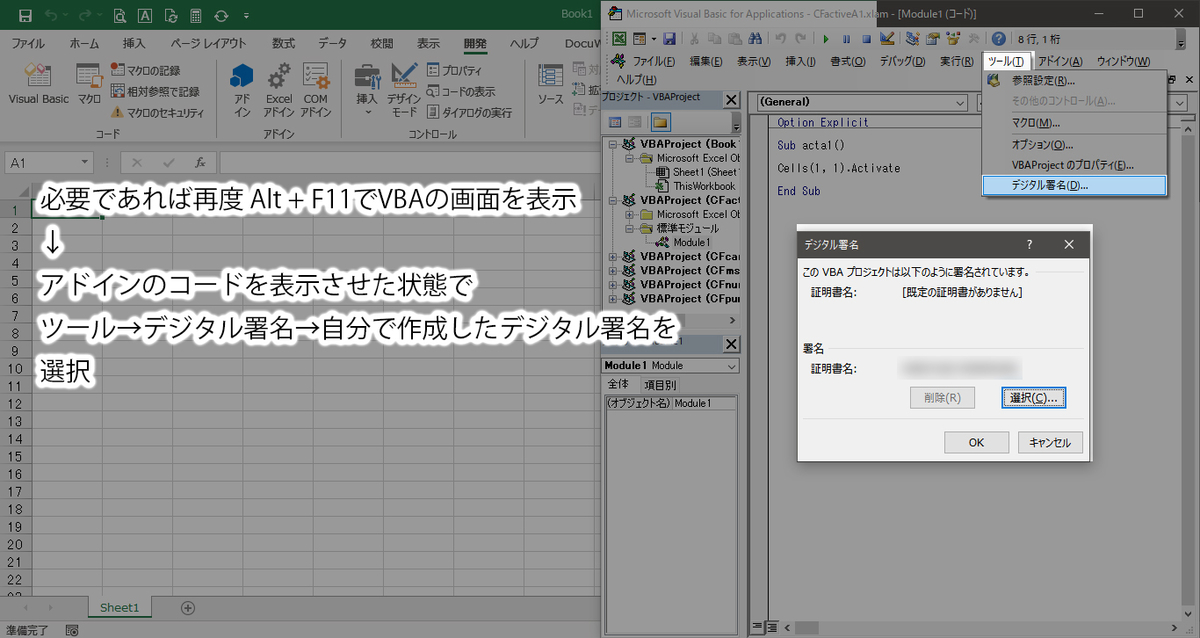Select VBAProject のプロパティ(E)... menu item

point(1074,164)
